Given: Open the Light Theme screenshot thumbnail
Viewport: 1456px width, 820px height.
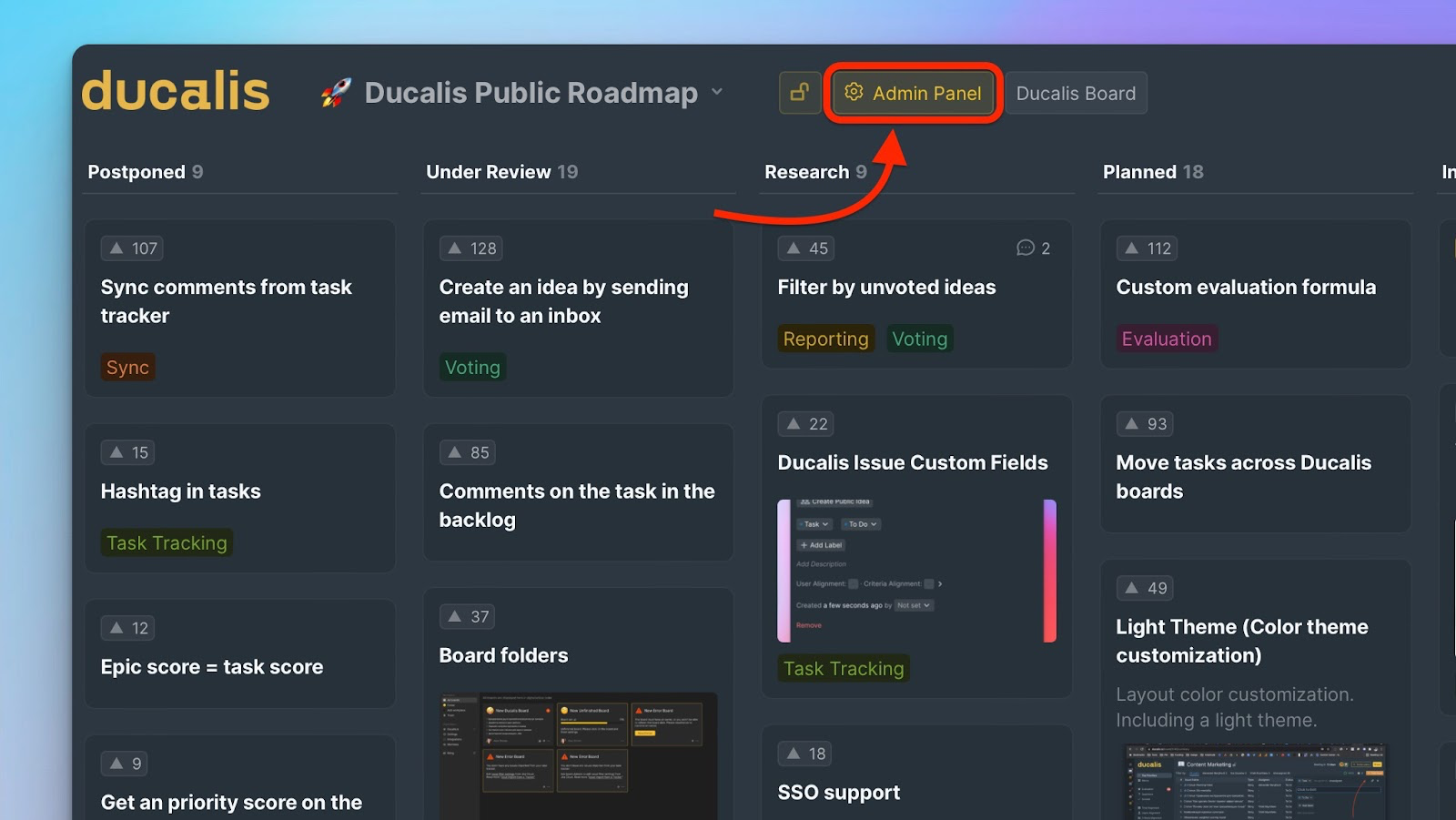Looking at the screenshot, I should 1255,782.
